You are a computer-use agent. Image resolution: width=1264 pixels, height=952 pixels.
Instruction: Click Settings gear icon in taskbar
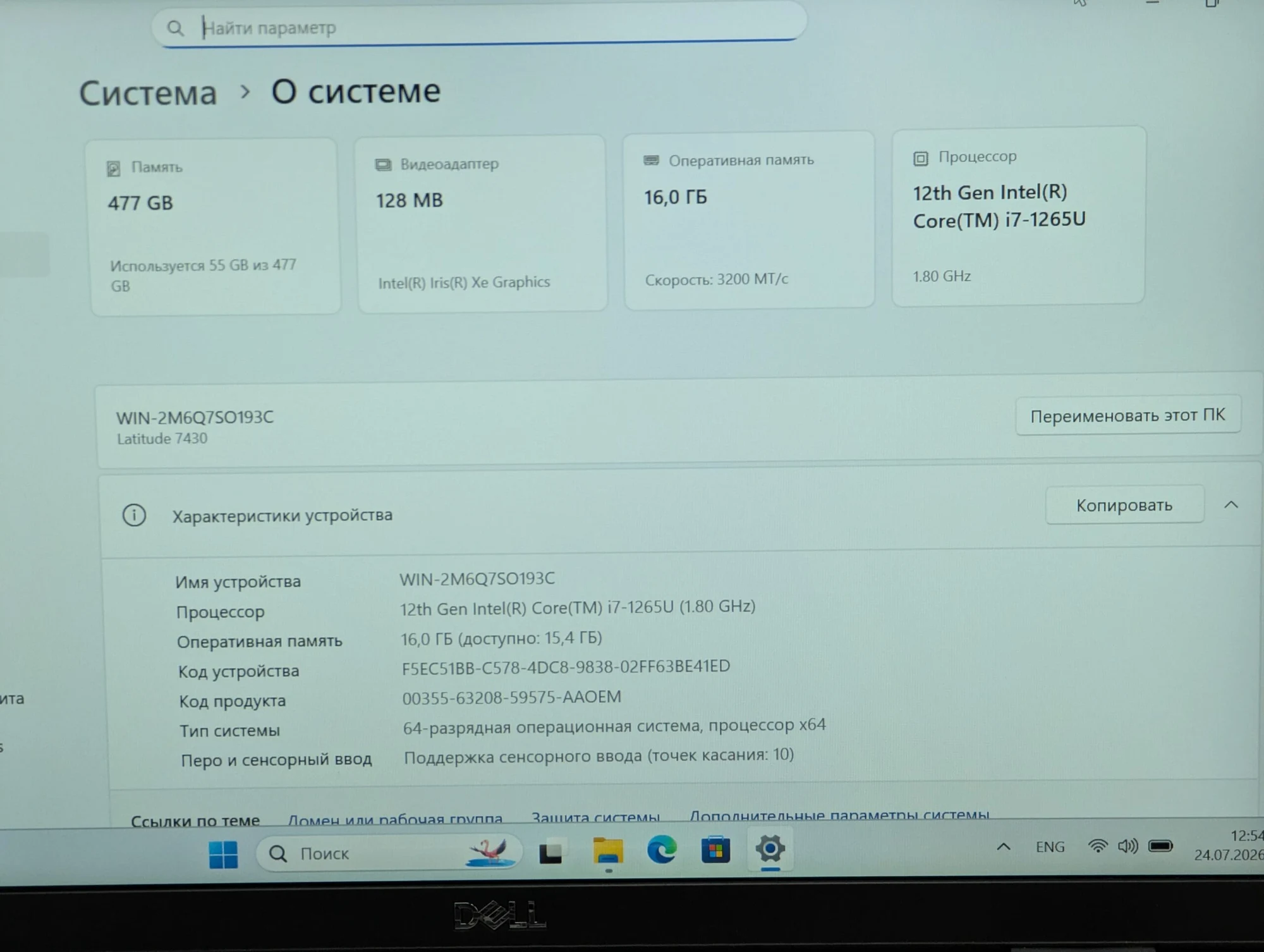coord(770,848)
